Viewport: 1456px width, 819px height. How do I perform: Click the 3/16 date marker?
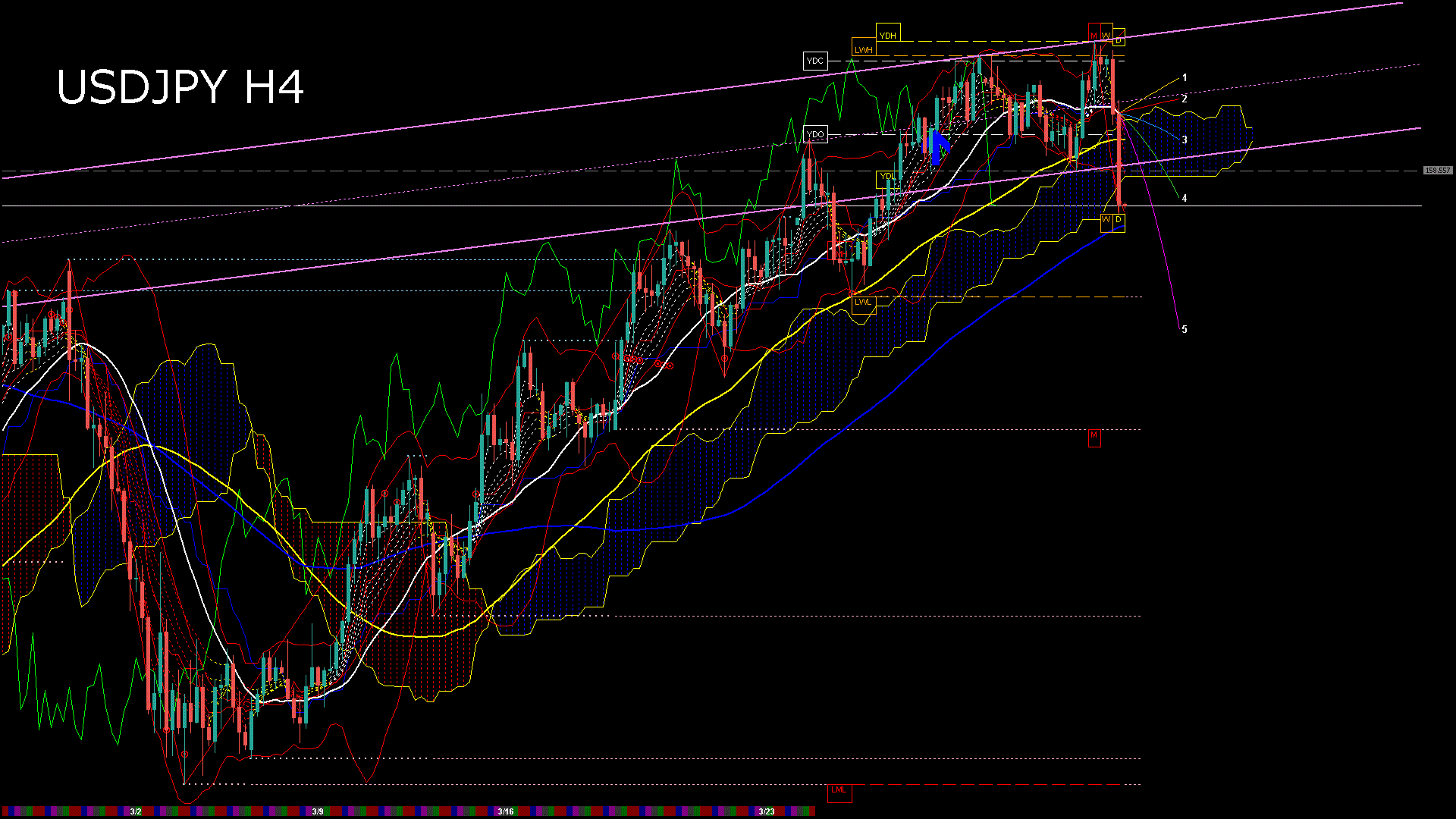(506, 811)
